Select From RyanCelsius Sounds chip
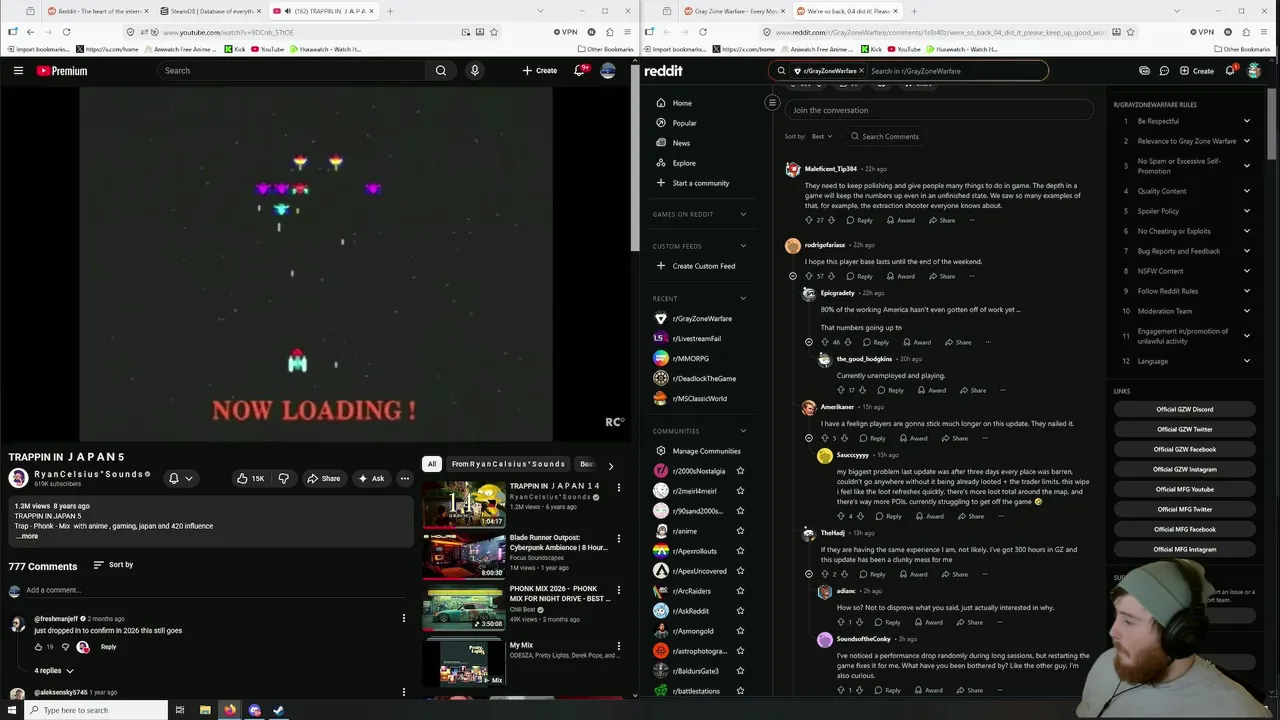The width and height of the screenshot is (1280, 720). (x=508, y=464)
